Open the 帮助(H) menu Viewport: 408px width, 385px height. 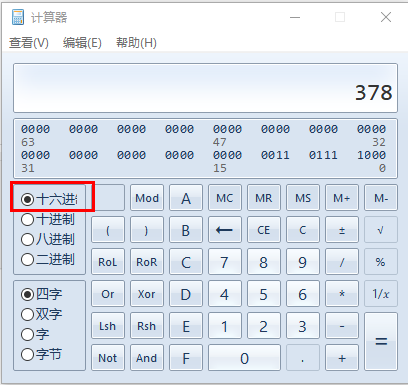click(136, 43)
